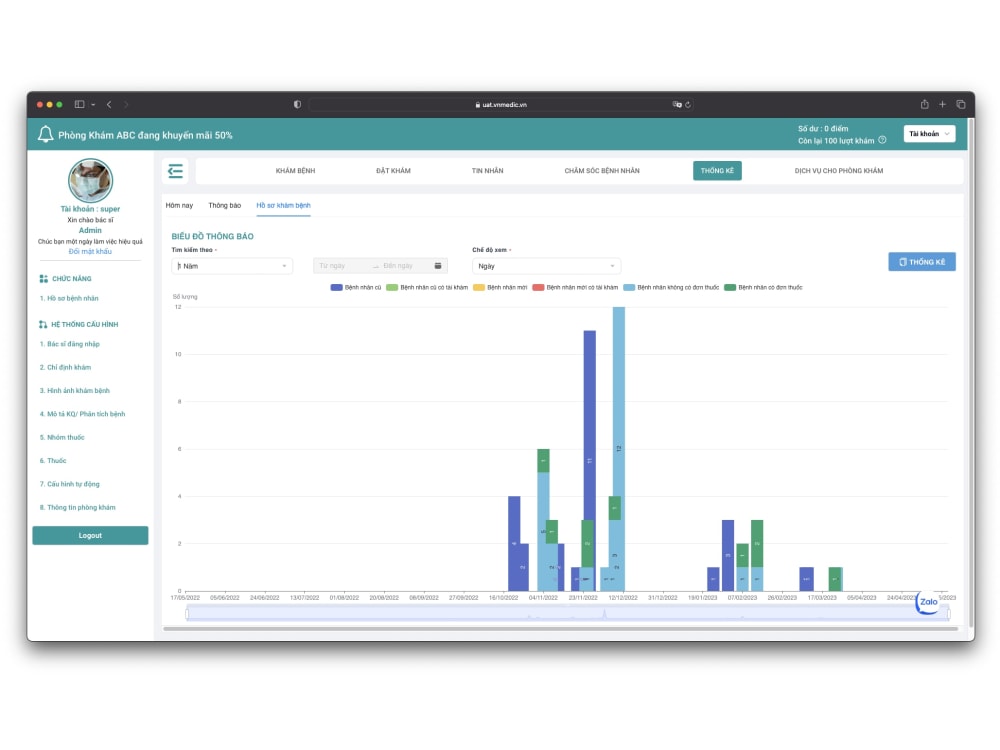This screenshot has height=750, width=1000.
Task: Click the chart zoom slider left handle
Action: tap(187, 614)
